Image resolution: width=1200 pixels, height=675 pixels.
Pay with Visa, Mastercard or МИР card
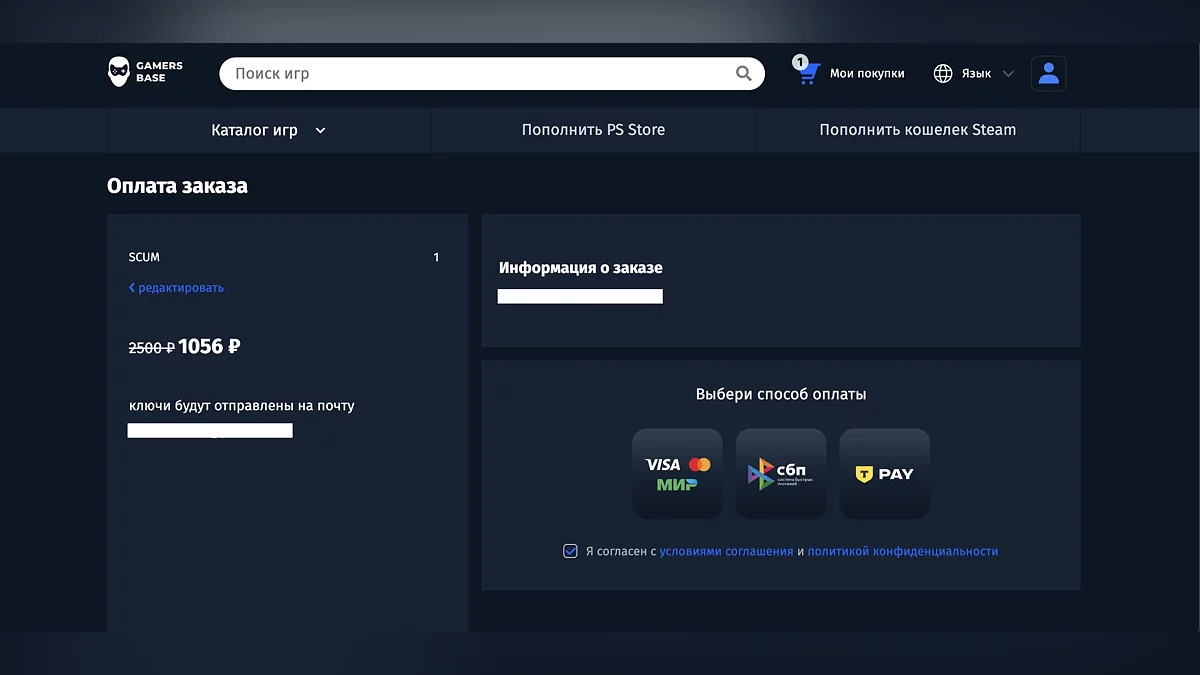(x=677, y=474)
